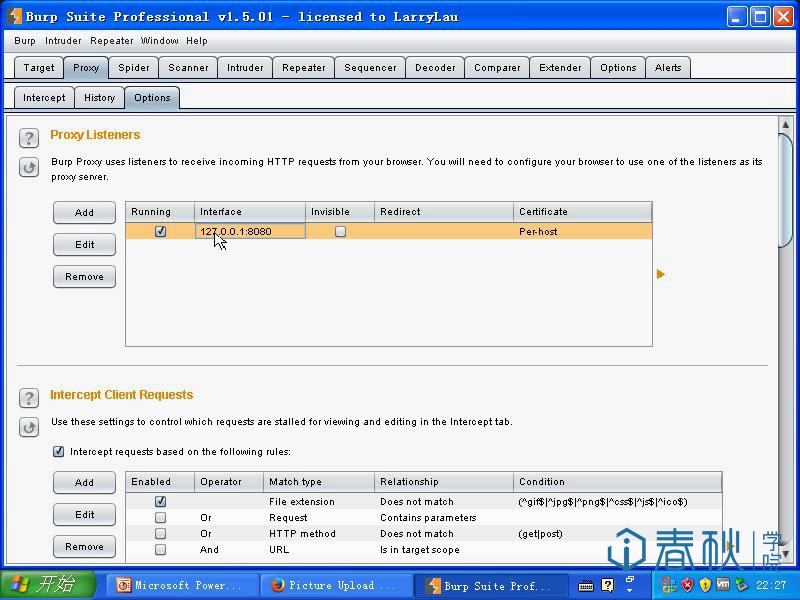Expand the orange arrow beside listeners table

(661, 274)
